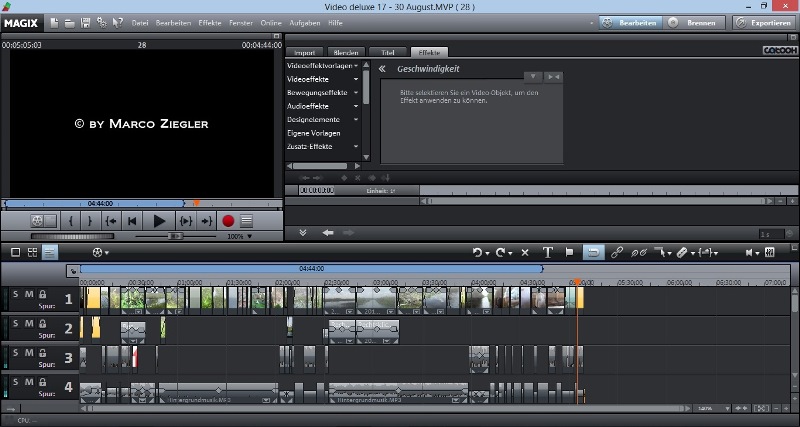Click the Brennen button
The image size is (800, 427).
coord(696,23)
